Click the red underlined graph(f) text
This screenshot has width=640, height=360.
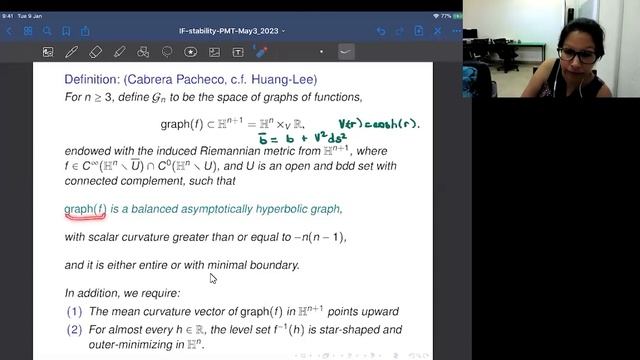click(x=85, y=209)
